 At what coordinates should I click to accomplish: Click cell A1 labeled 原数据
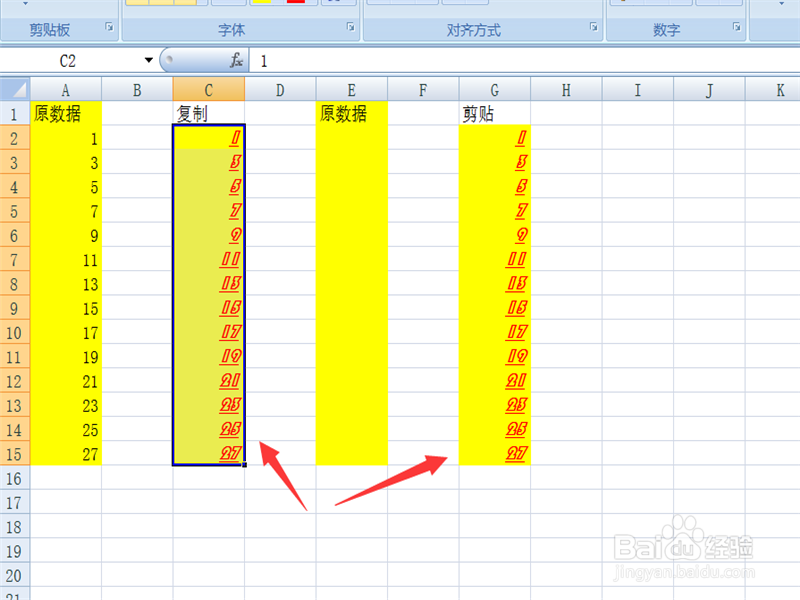tap(66, 113)
